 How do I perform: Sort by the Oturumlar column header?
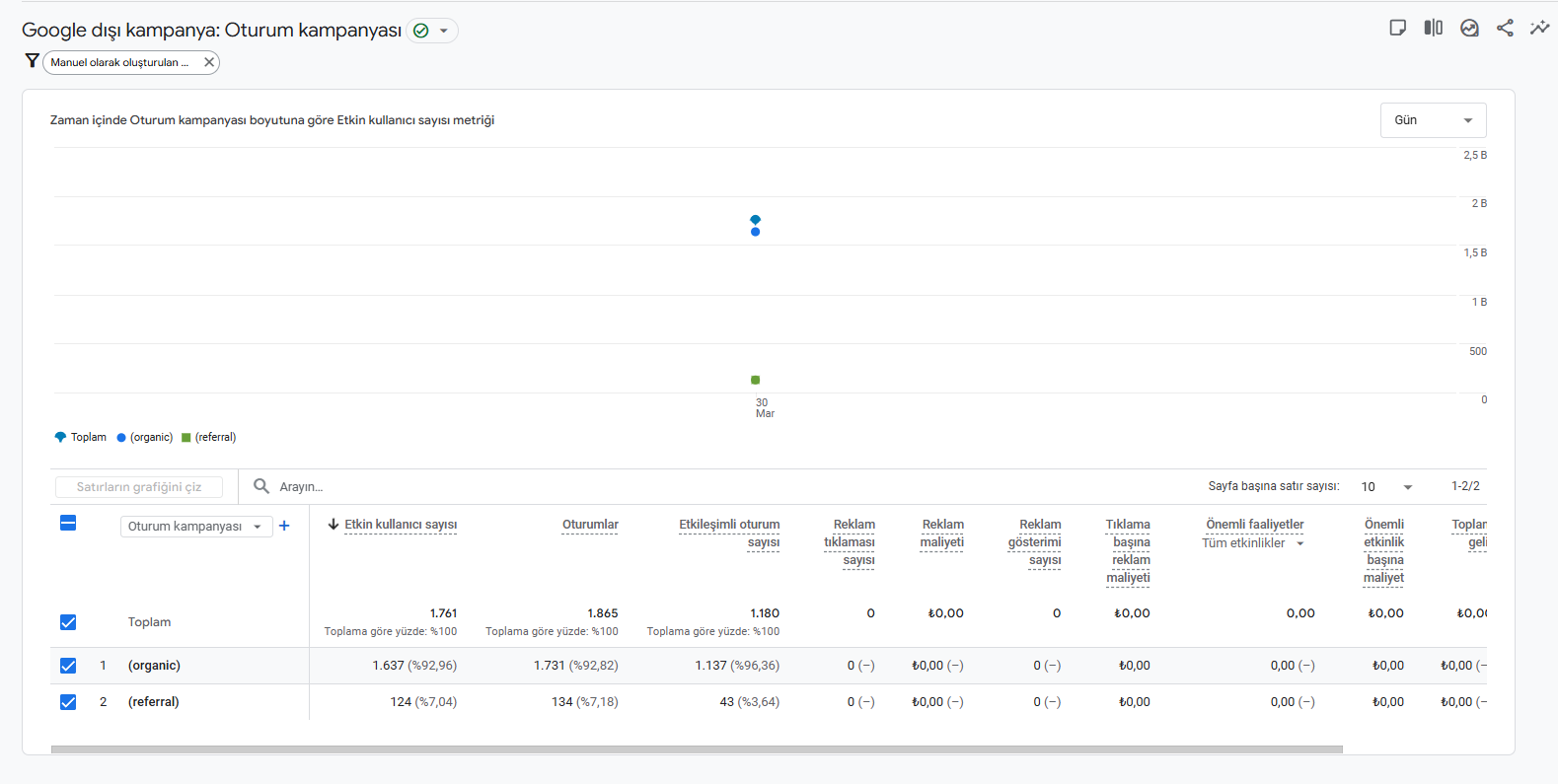590,525
